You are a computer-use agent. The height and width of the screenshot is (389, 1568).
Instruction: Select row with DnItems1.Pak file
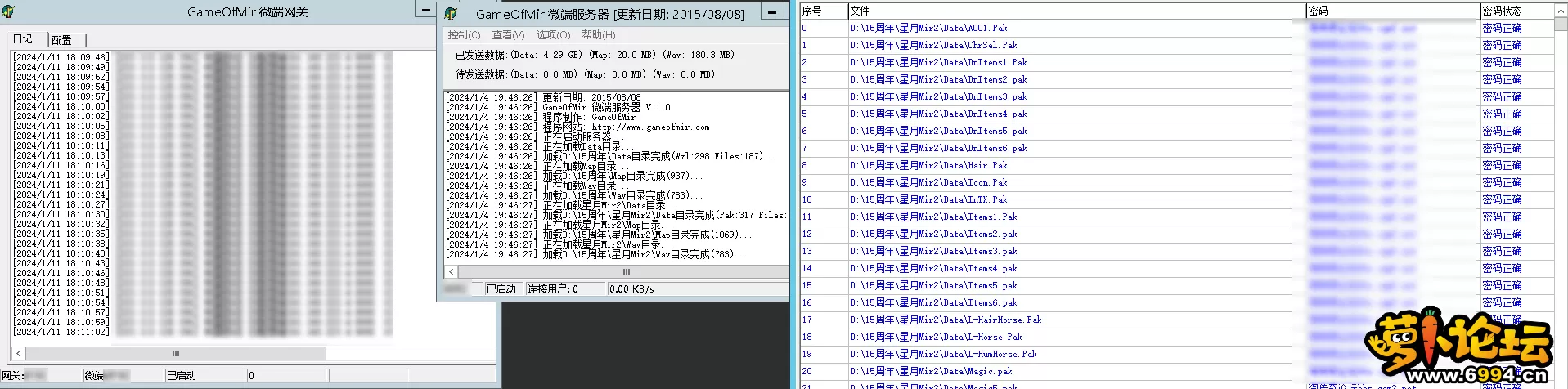pos(1176,62)
